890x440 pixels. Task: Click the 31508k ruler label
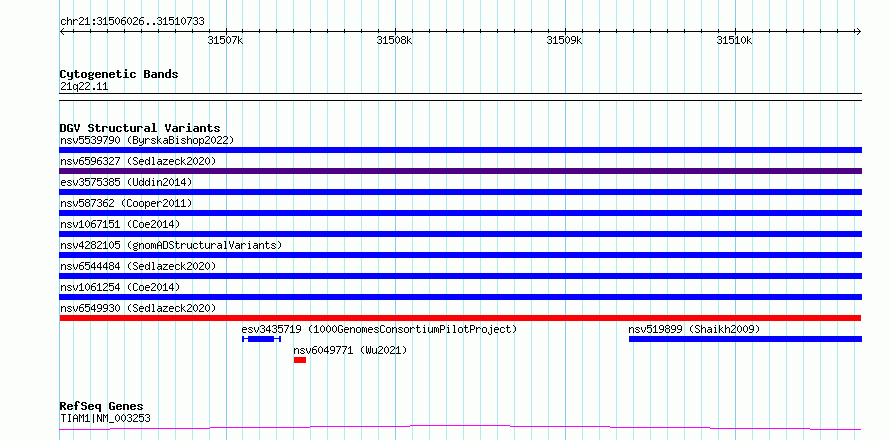(x=394, y=40)
